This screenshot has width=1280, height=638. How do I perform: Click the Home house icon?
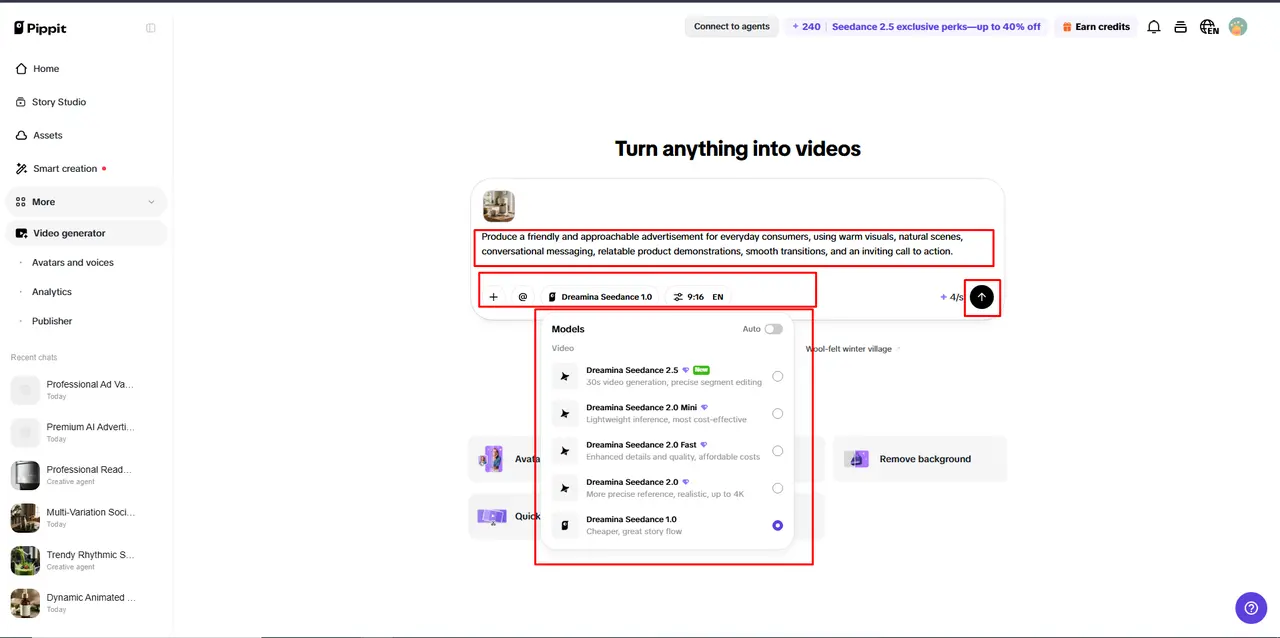[x=21, y=69]
